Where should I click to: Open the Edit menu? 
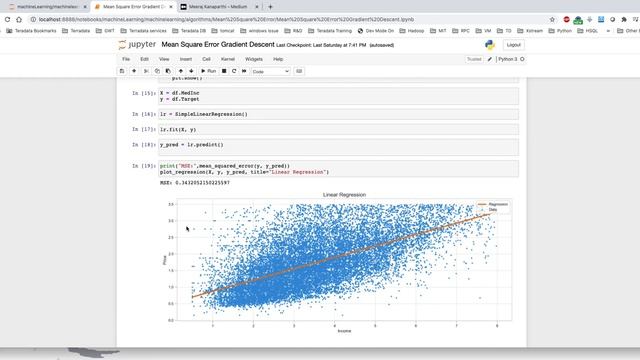[x=144, y=59]
